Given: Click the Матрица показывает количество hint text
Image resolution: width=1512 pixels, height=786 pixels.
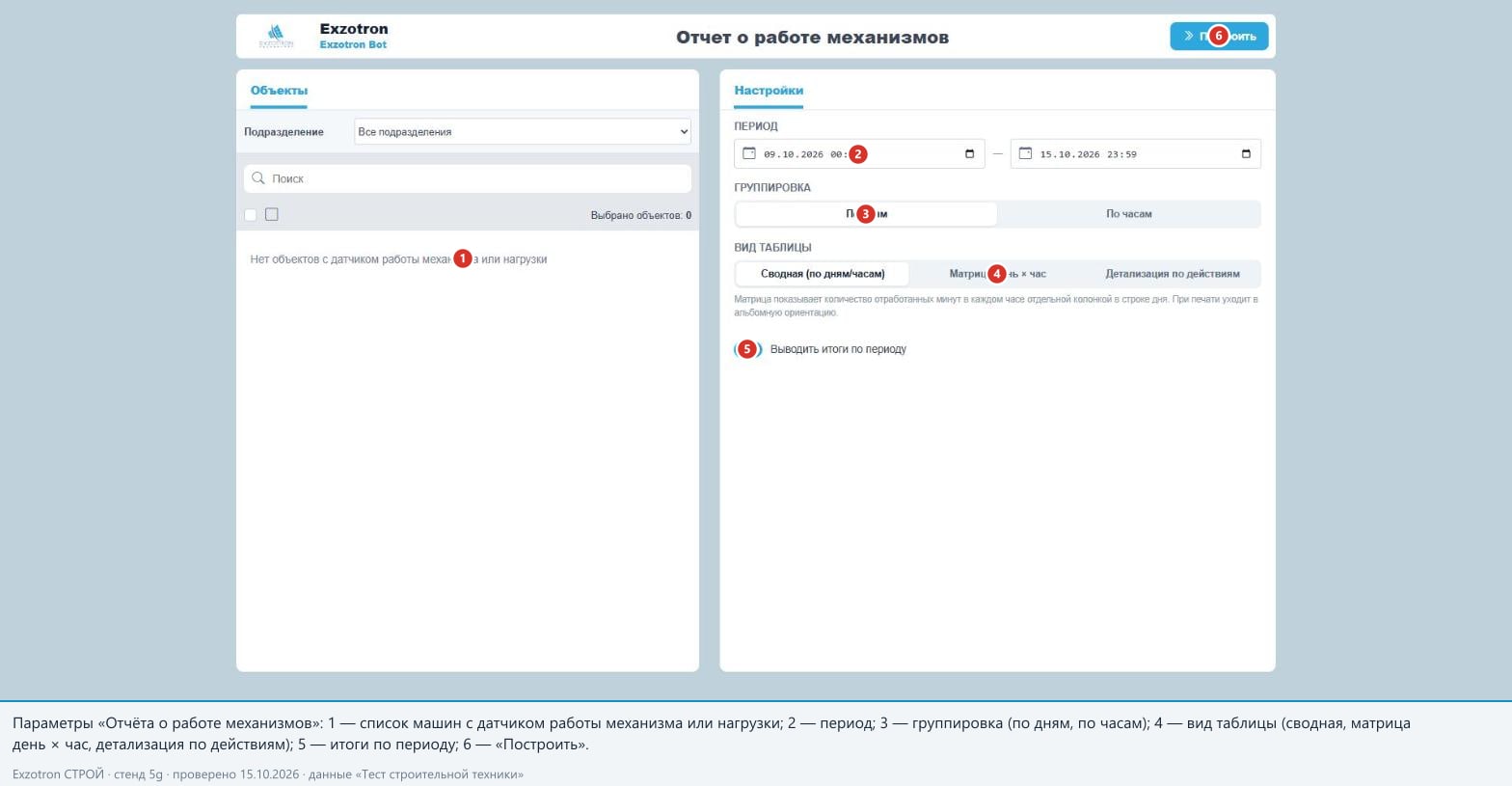Looking at the screenshot, I should tap(996, 306).
